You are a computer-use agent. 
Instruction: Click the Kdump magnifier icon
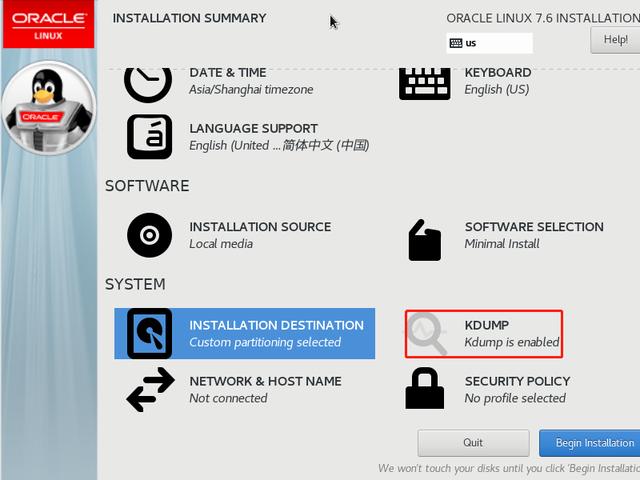click(x=427, y=333)
